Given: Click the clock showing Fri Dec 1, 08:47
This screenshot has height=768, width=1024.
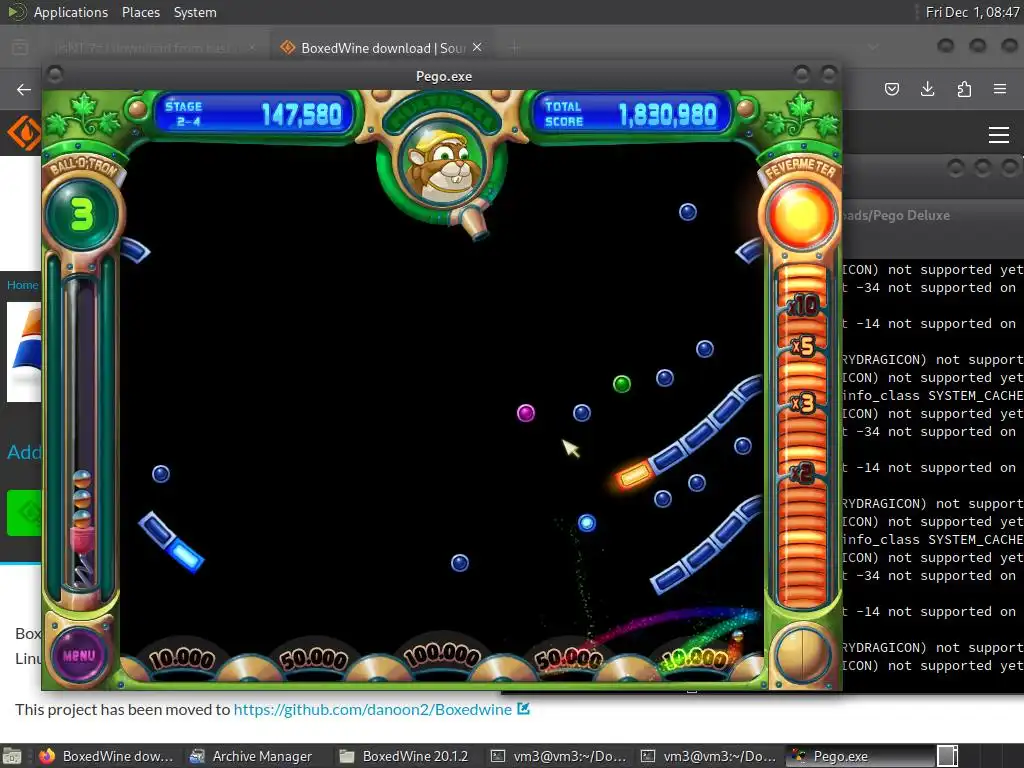Looking at the screenshot, I should coord(972,12).
